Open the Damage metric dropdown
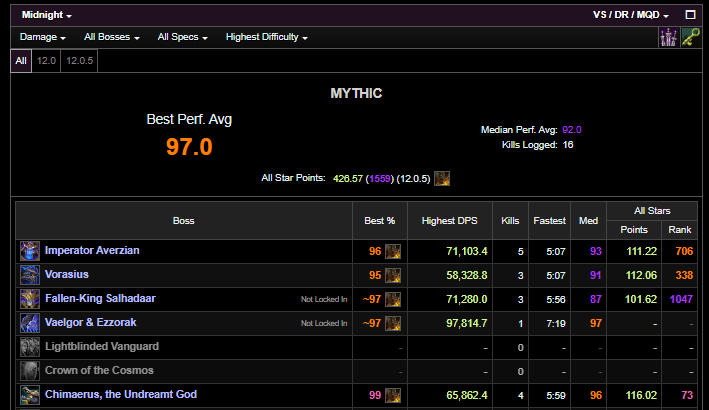 (x=43, y=37)
